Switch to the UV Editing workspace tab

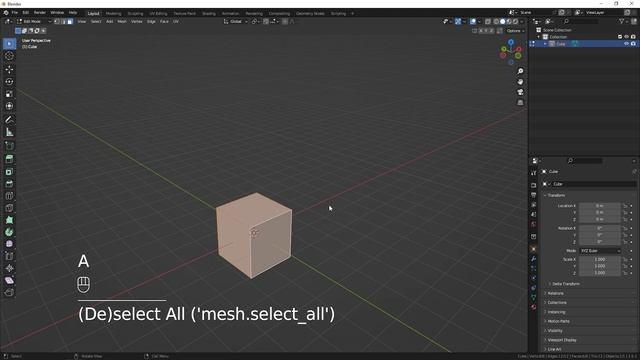(x=158, y=13)
